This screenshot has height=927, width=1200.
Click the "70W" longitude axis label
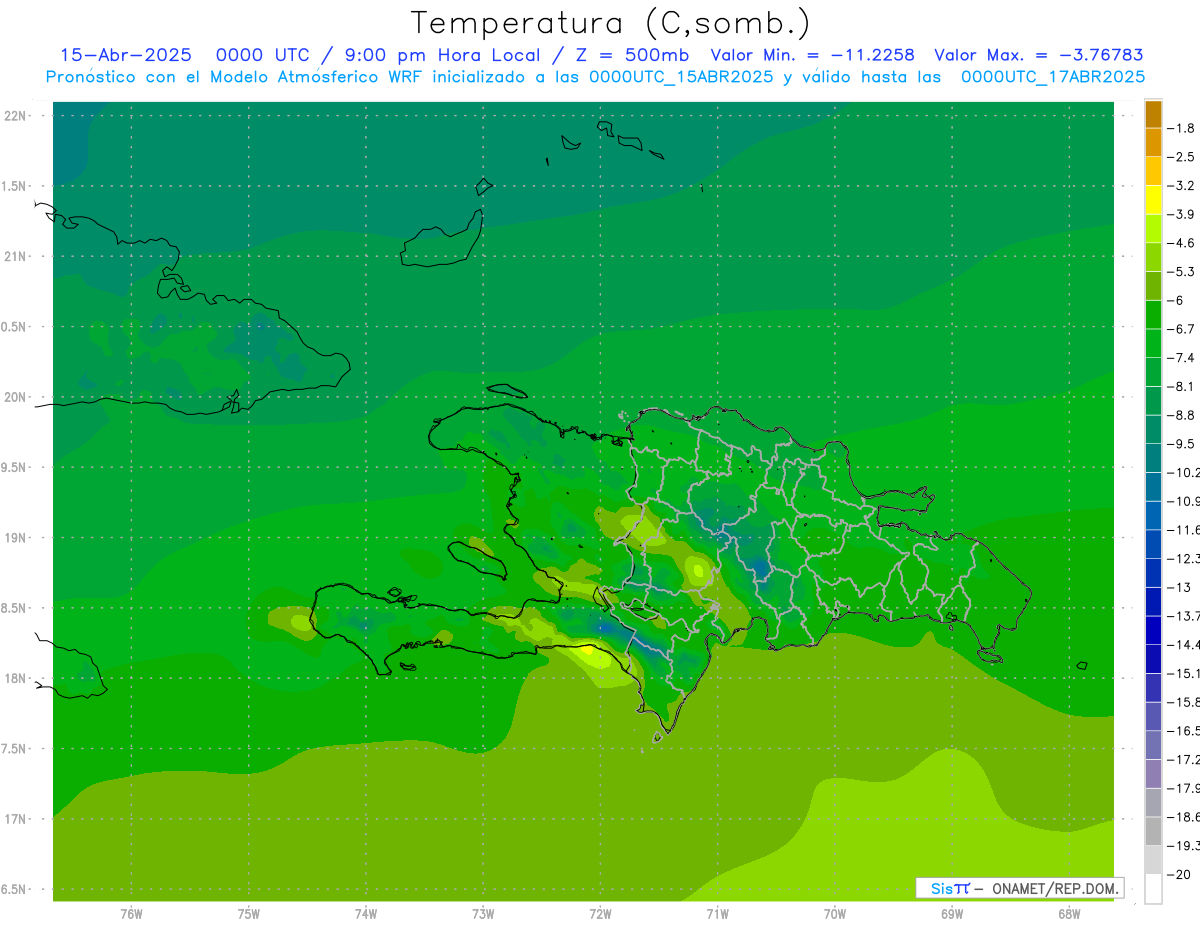click(x=835, y=913)
